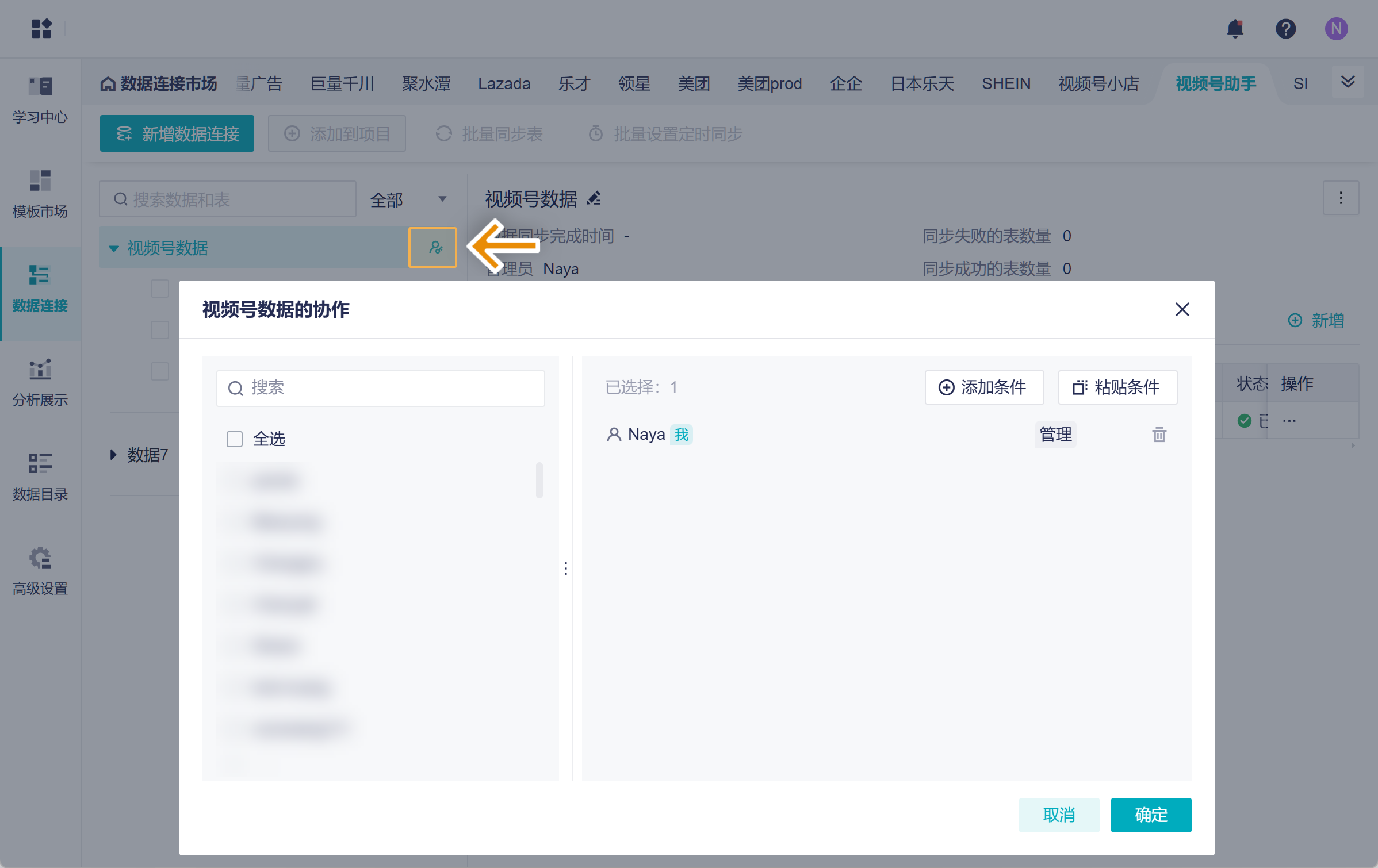Click the edit pencil next to 视频号数据 title
1378x868 pixels.
pos(594,199)
